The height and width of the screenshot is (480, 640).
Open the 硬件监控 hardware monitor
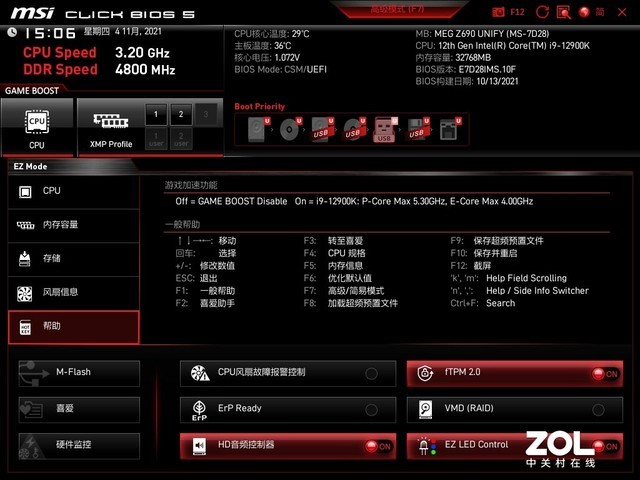tap(79, 446)
